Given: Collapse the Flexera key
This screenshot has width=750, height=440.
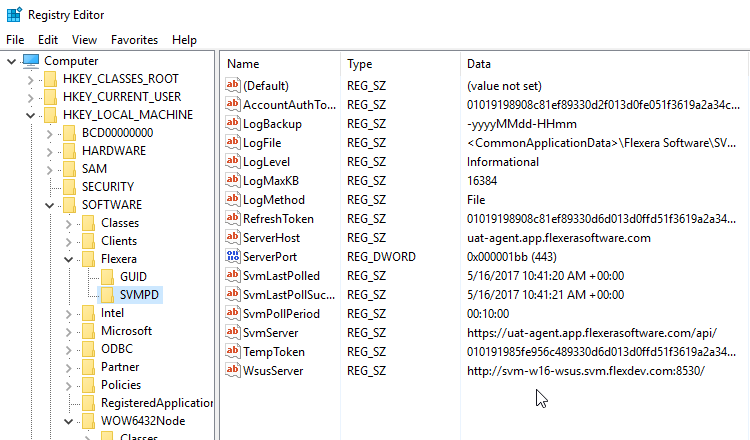Looking at the screenshot, I should tap(68, 260).
